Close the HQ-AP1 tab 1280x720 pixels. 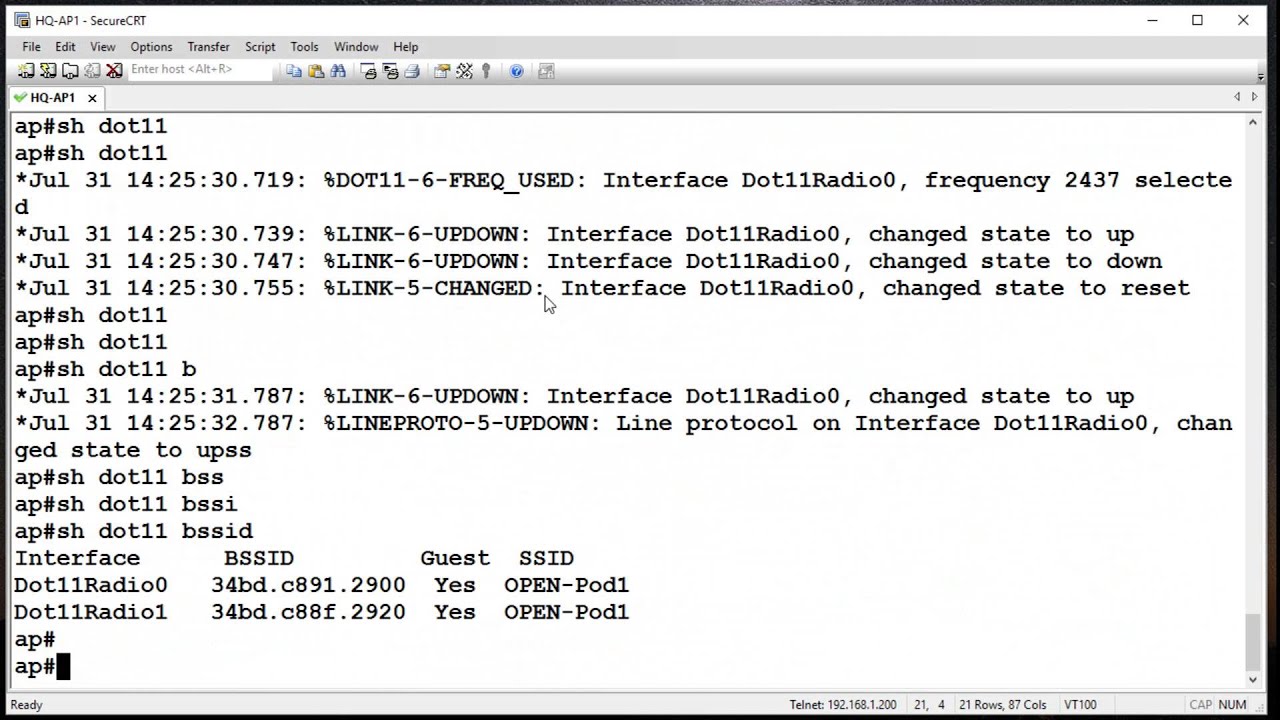pos(92,98)
